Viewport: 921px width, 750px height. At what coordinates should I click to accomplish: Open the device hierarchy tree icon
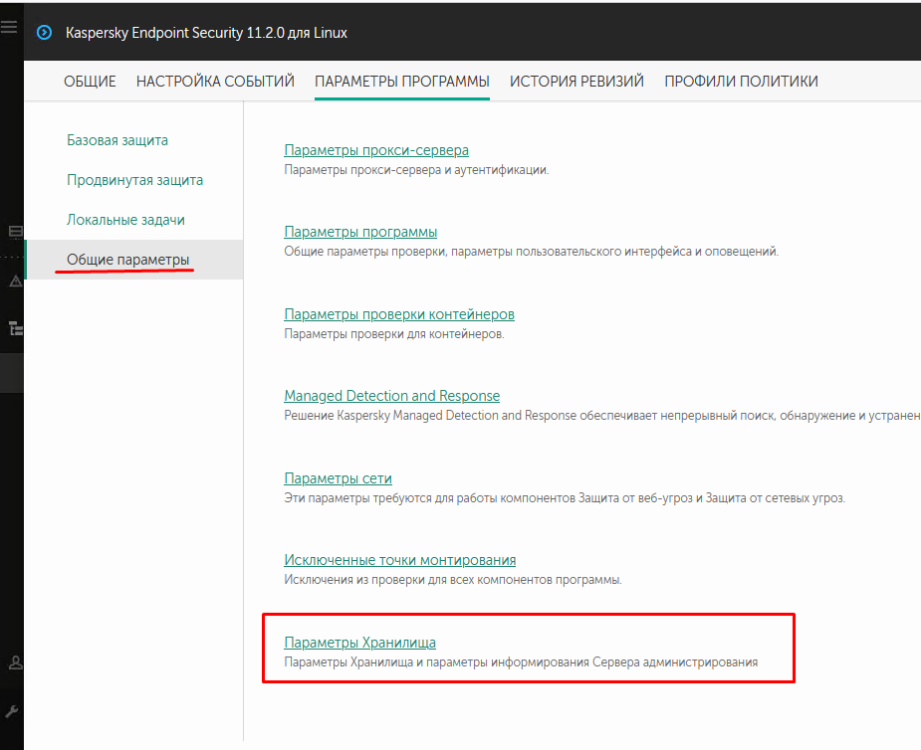16,328
